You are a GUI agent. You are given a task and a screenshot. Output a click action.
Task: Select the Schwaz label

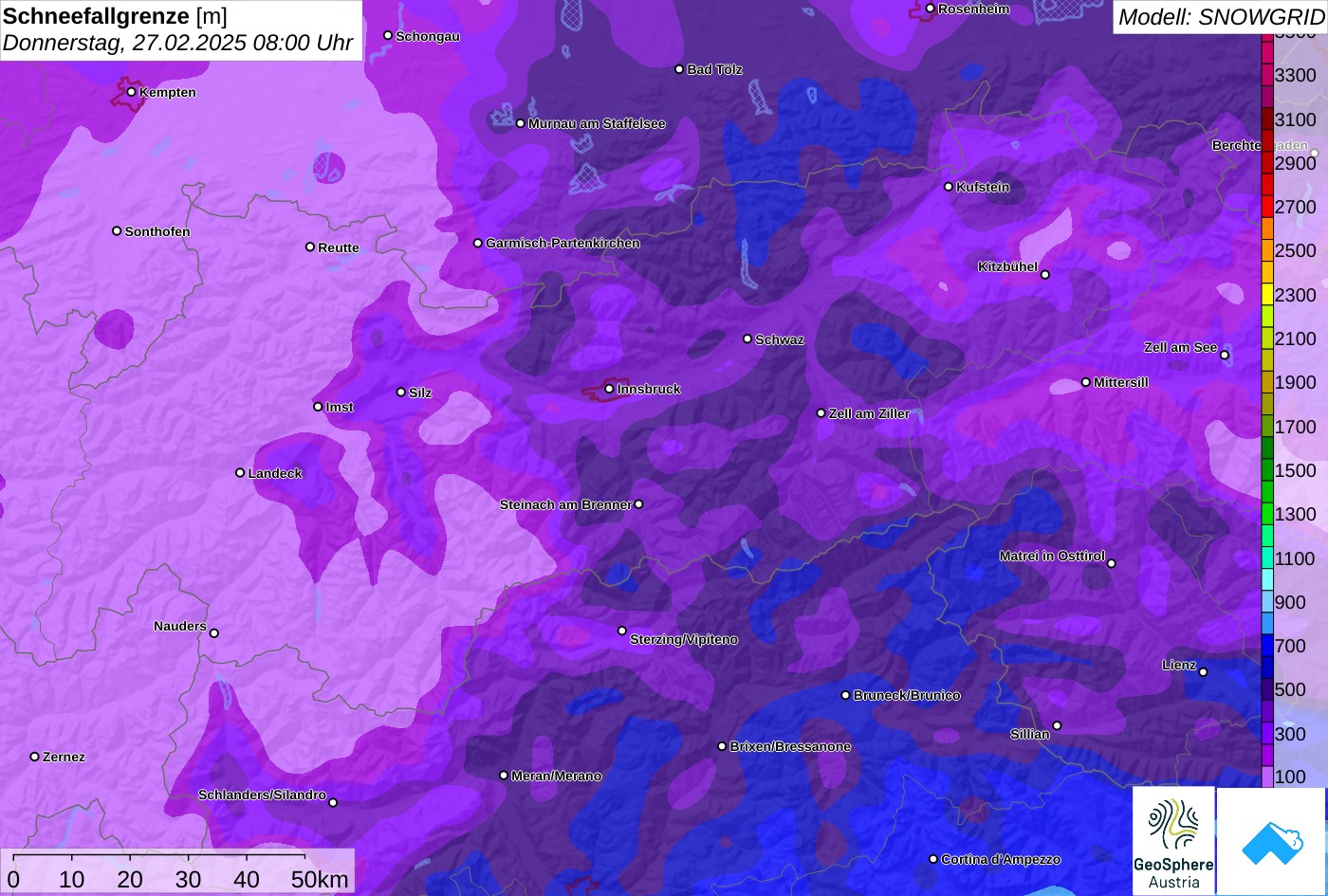[x=780, y=339]
